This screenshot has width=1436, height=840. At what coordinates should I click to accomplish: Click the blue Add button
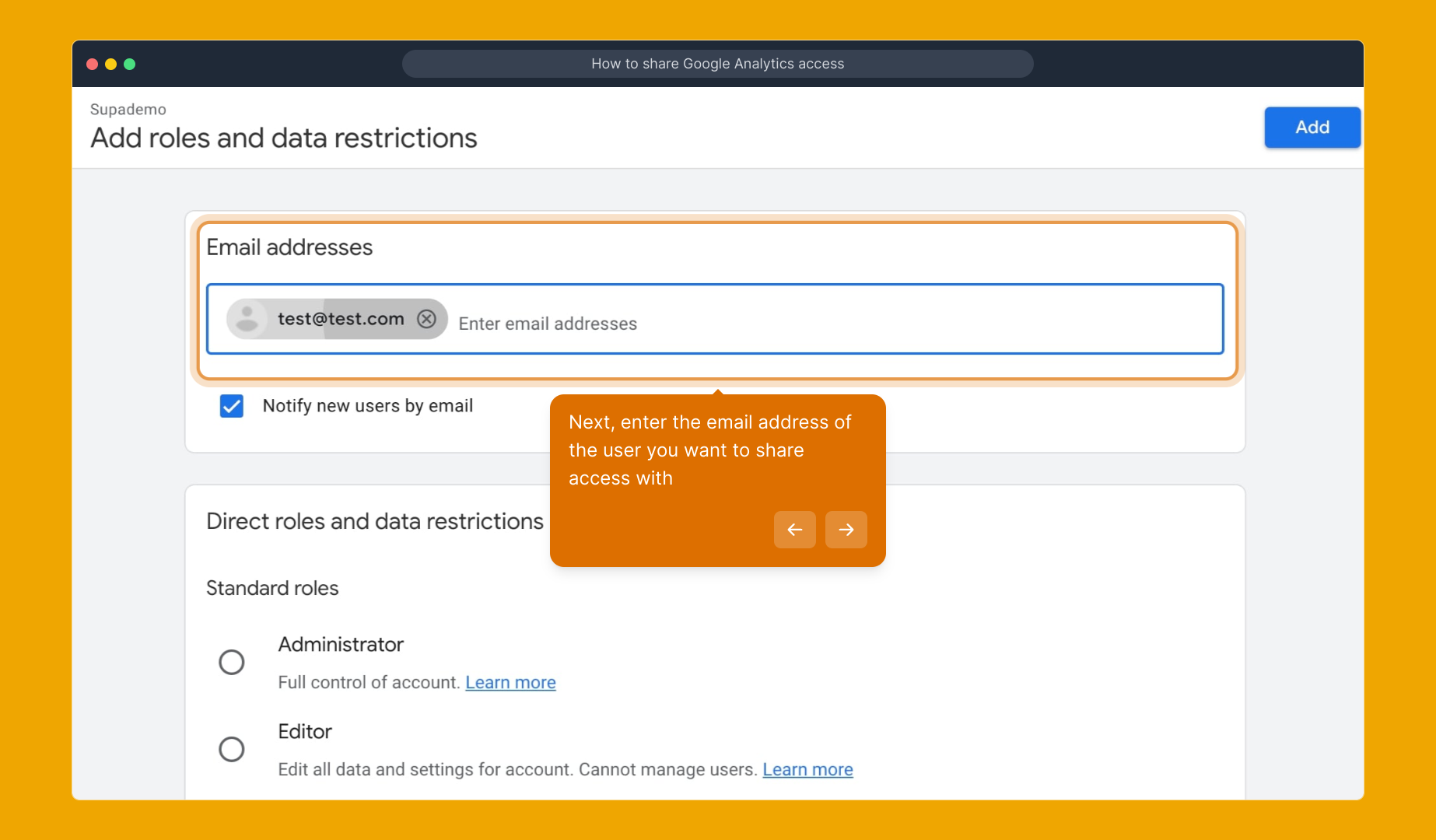tap(1312, 127)
